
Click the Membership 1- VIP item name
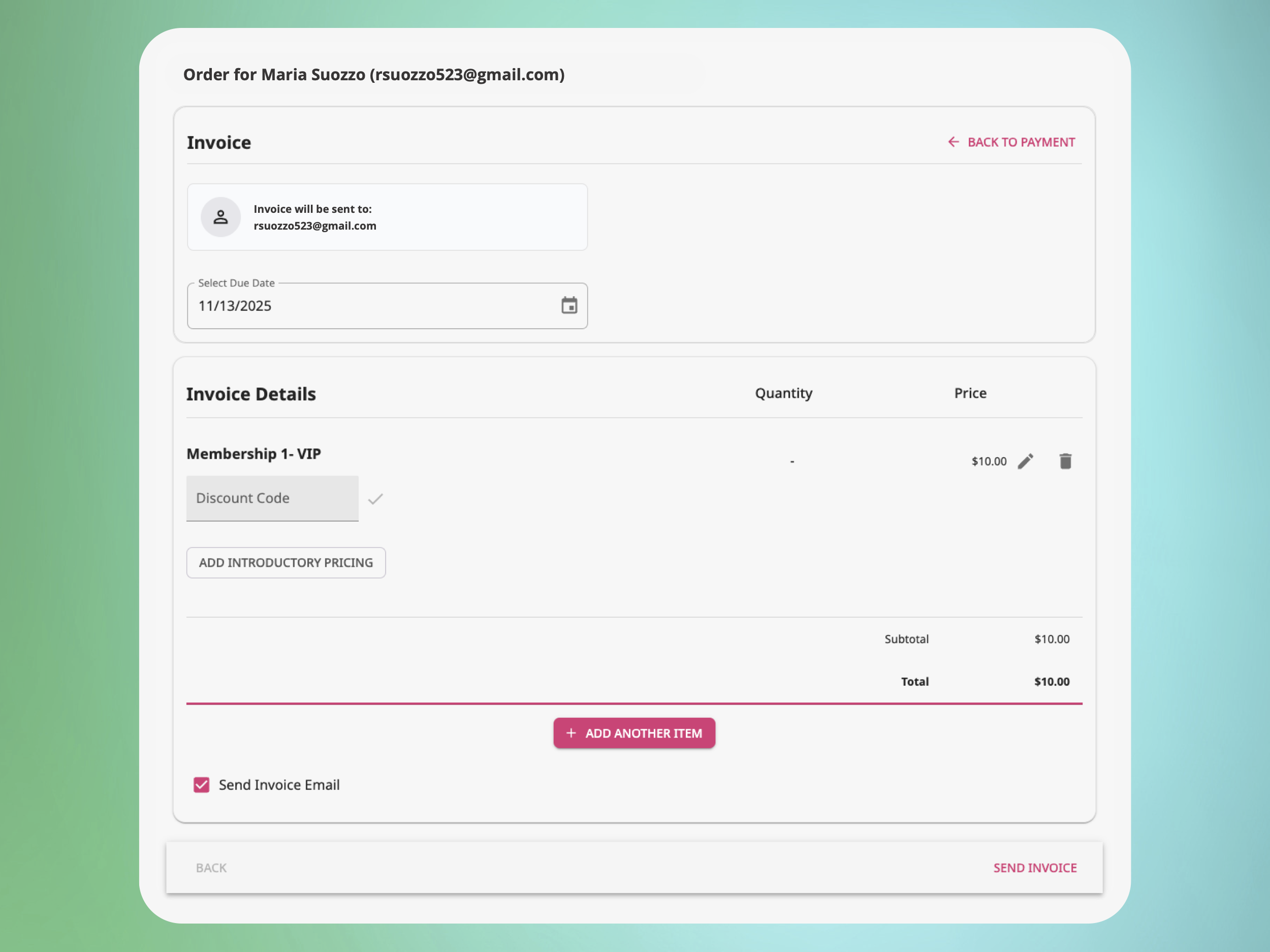tap(253, 454)
